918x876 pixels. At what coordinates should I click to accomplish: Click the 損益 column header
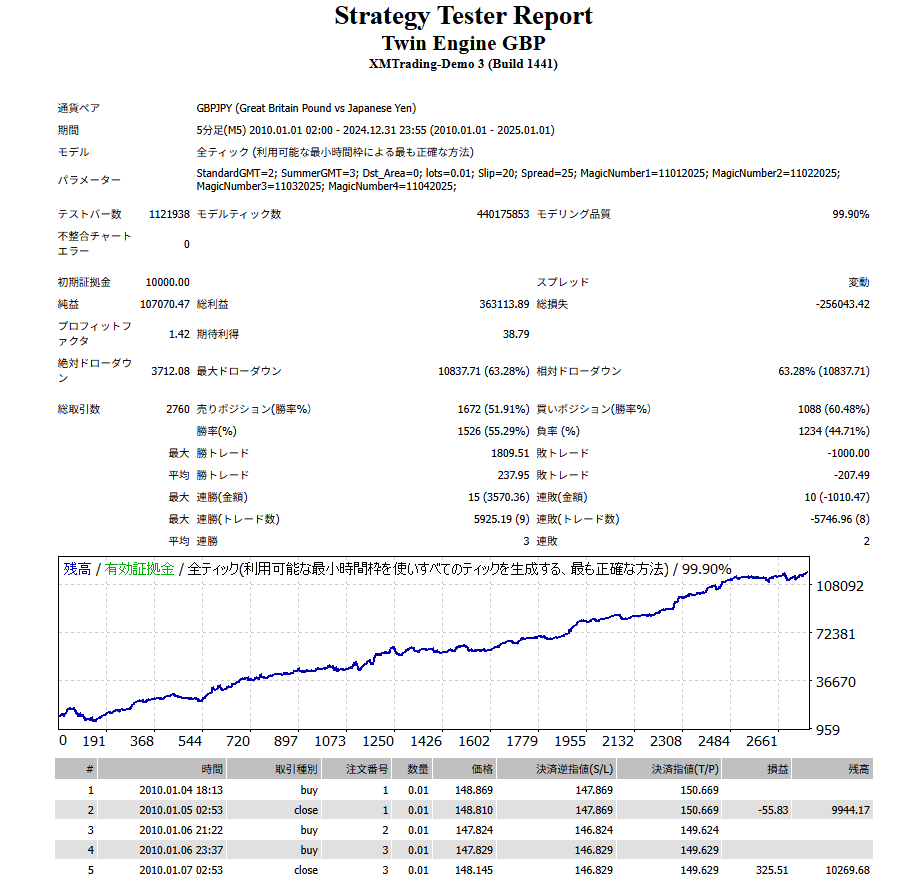(775, 769)
